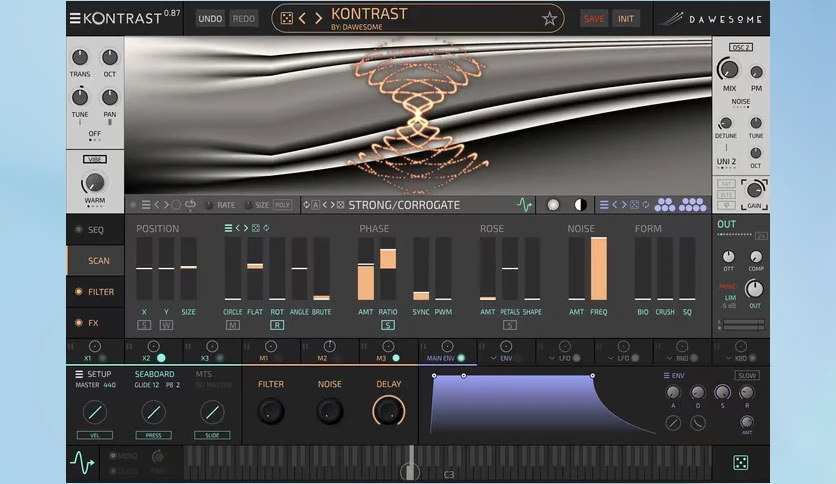Click the five-dot purple cluster icon

point(665,205)
